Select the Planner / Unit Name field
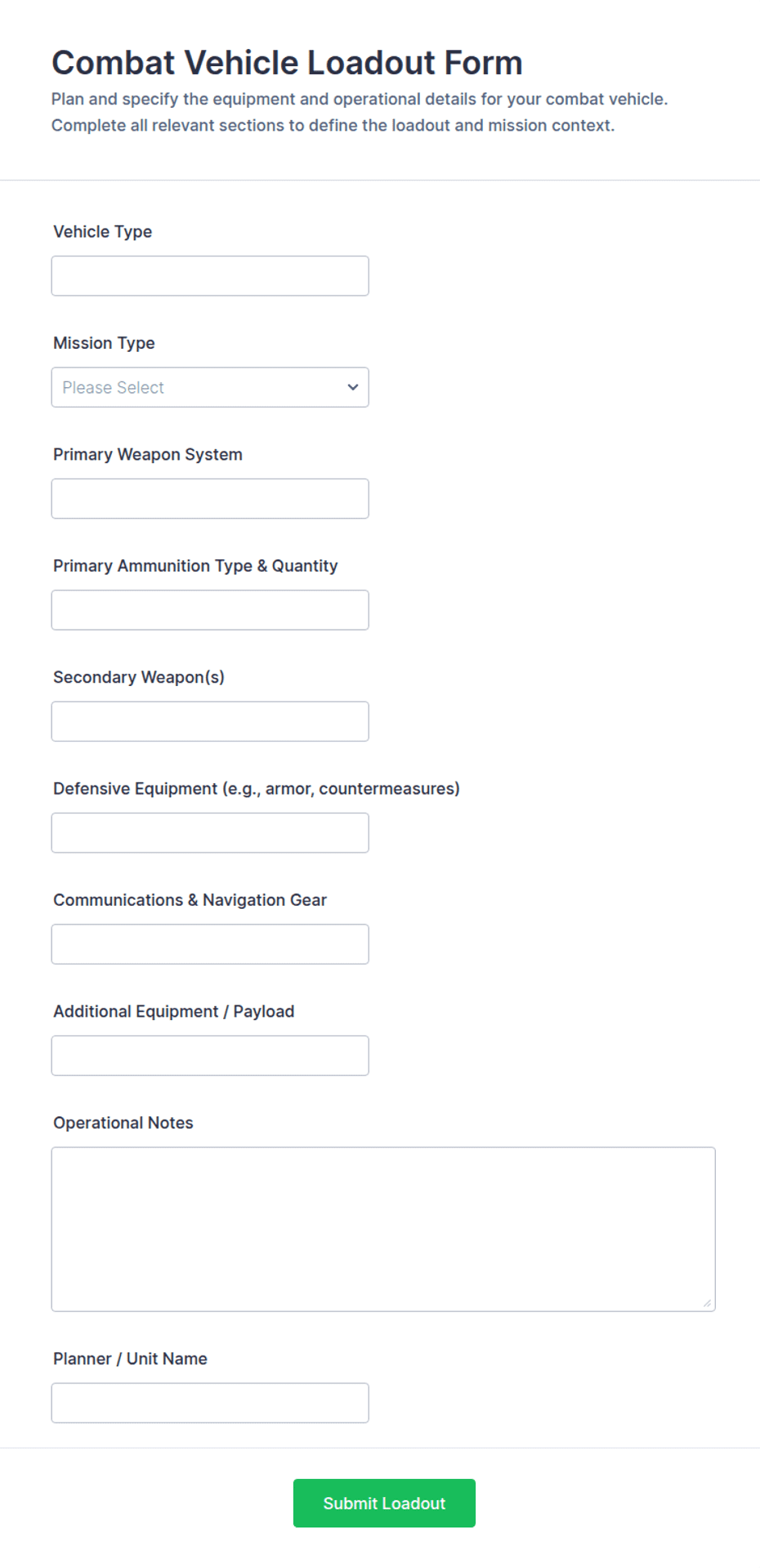 tap(210, 1403)
